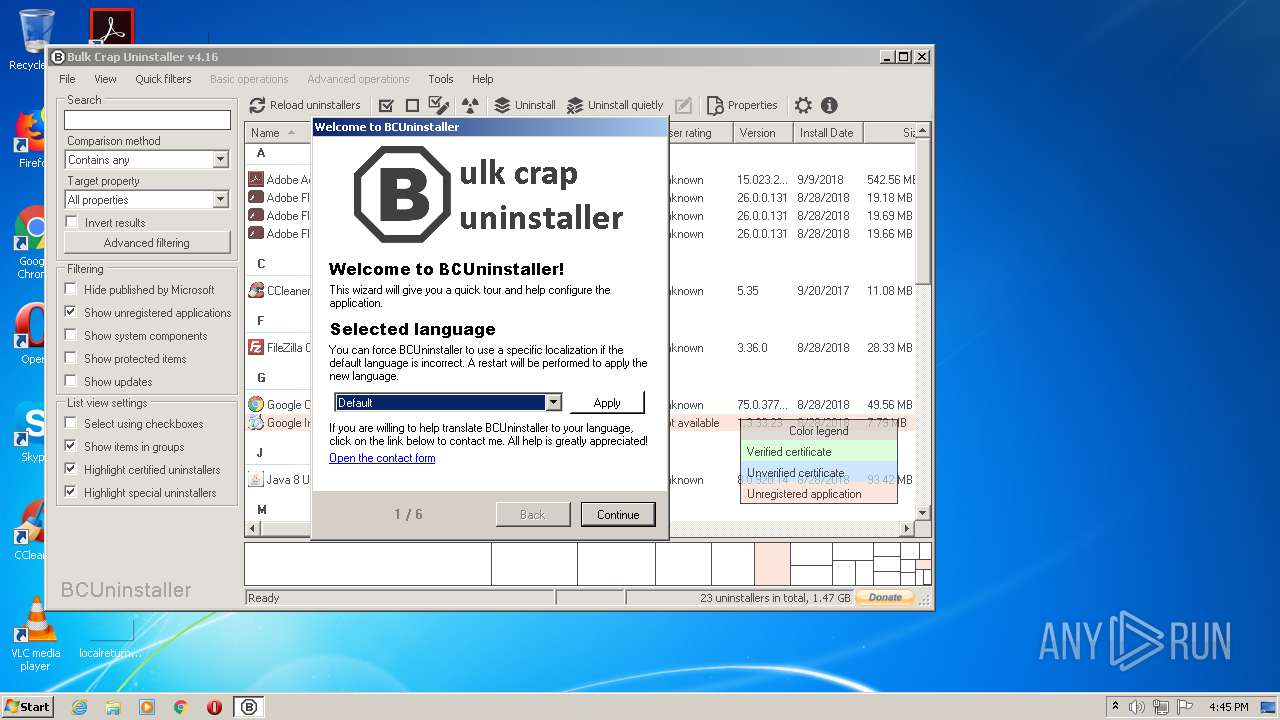Click the pink treemap block
This screenshot has height=720, width=1280.
(x=772, y=564)
